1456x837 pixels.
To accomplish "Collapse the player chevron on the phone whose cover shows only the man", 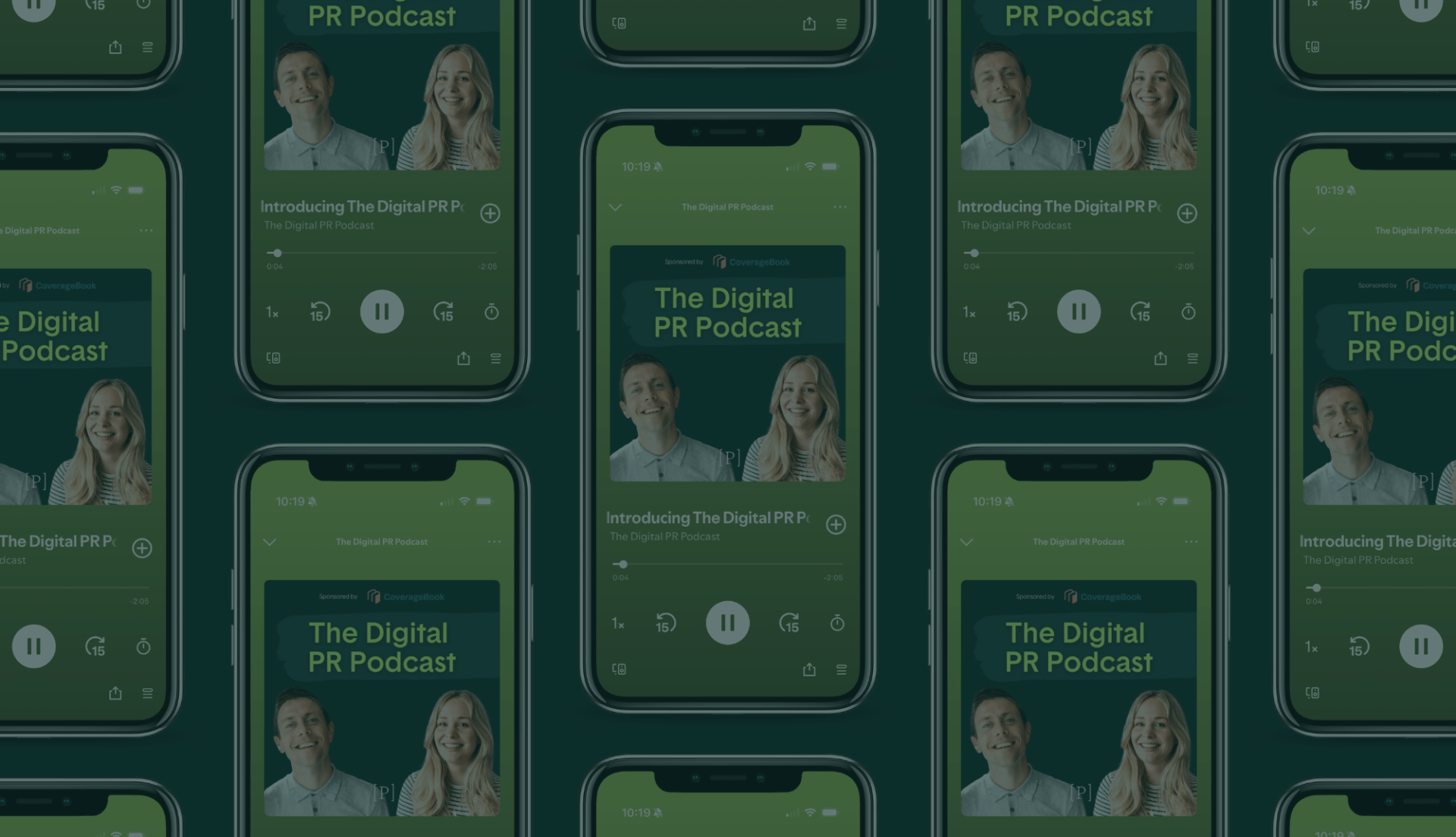I will (1309, 230).
